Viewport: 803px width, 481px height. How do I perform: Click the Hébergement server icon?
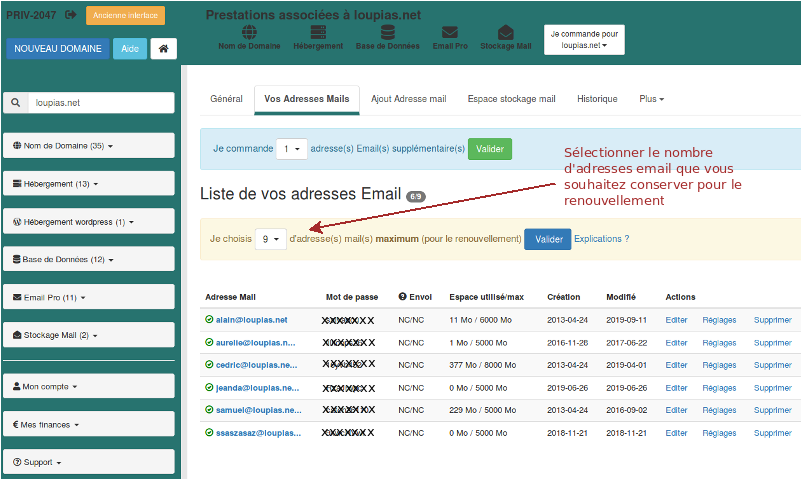click(x=318, y=32)
